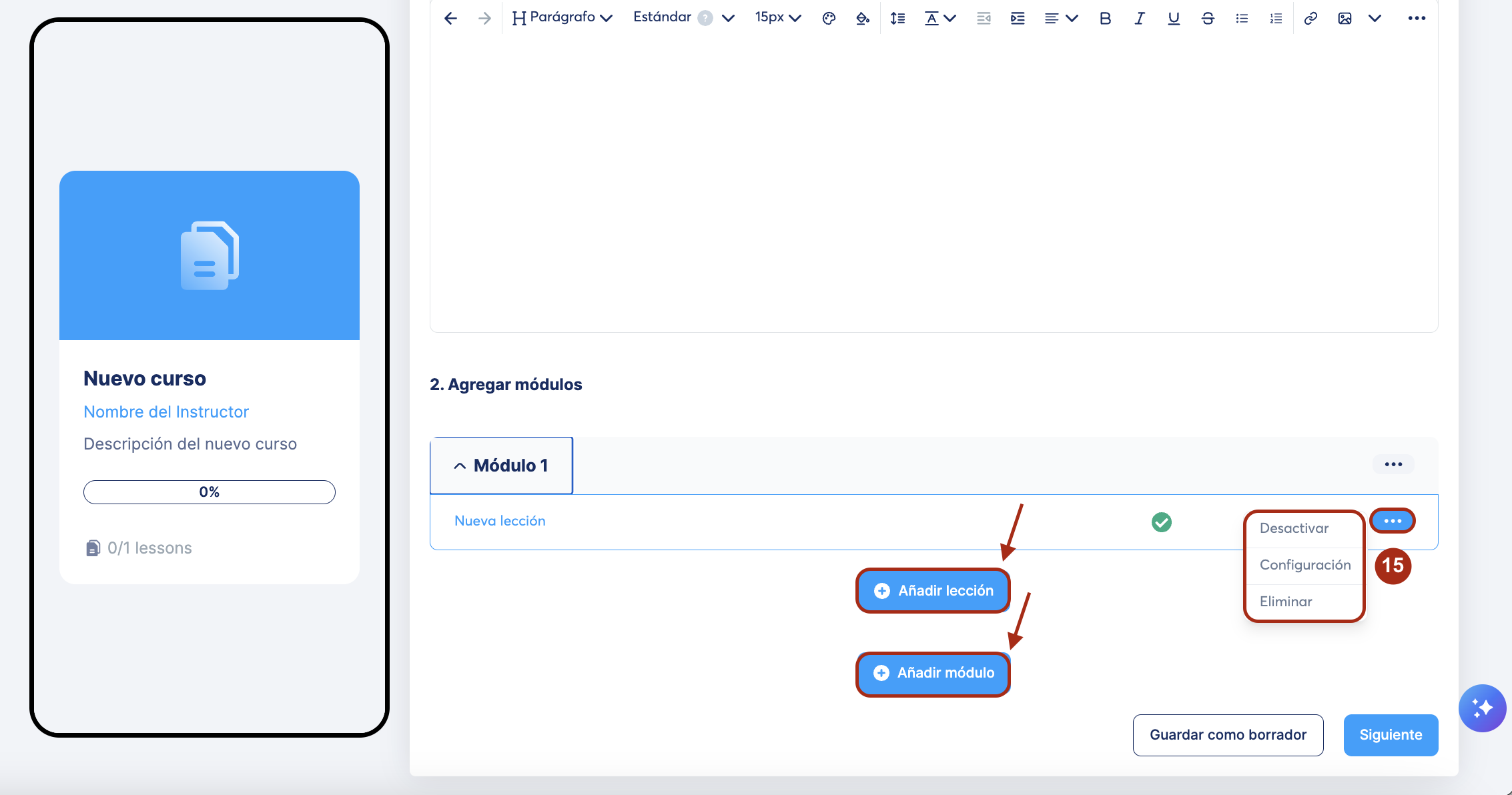The height and width of the screenshot is (795, 1512).
Task: Toggle underline formatting
Action: (1174, 19)
